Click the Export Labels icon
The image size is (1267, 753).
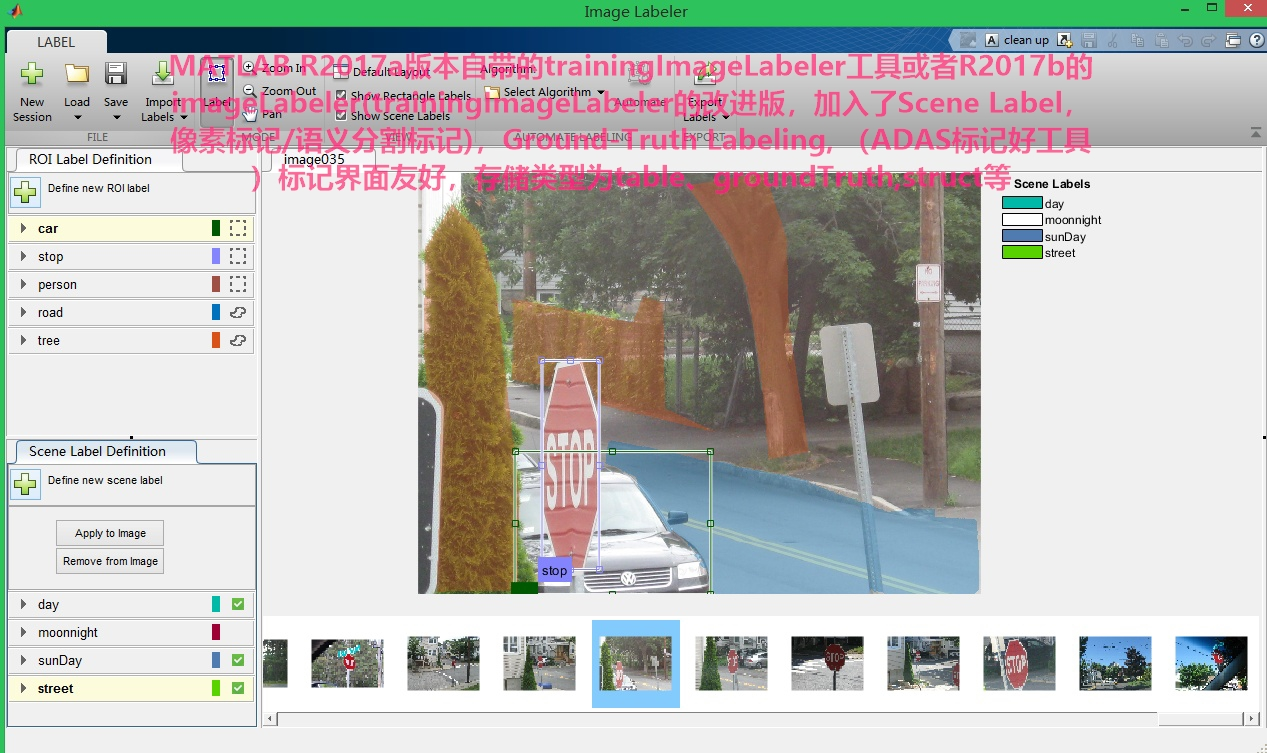tap(705, 75)
